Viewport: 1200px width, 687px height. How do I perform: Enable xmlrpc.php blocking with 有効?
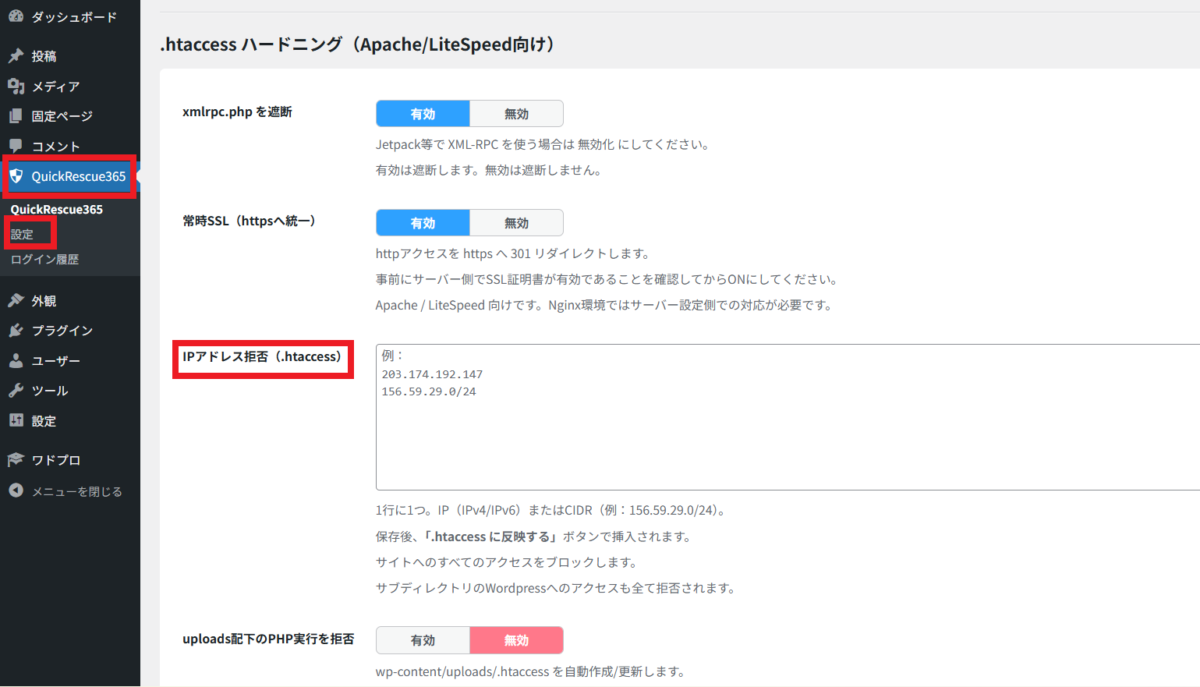pyautogui.click(x=422, y=113)
